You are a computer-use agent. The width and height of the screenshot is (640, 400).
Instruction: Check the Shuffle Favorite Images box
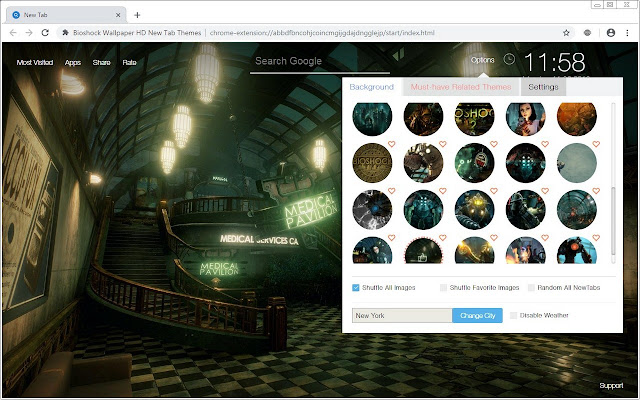coord(443,288)
